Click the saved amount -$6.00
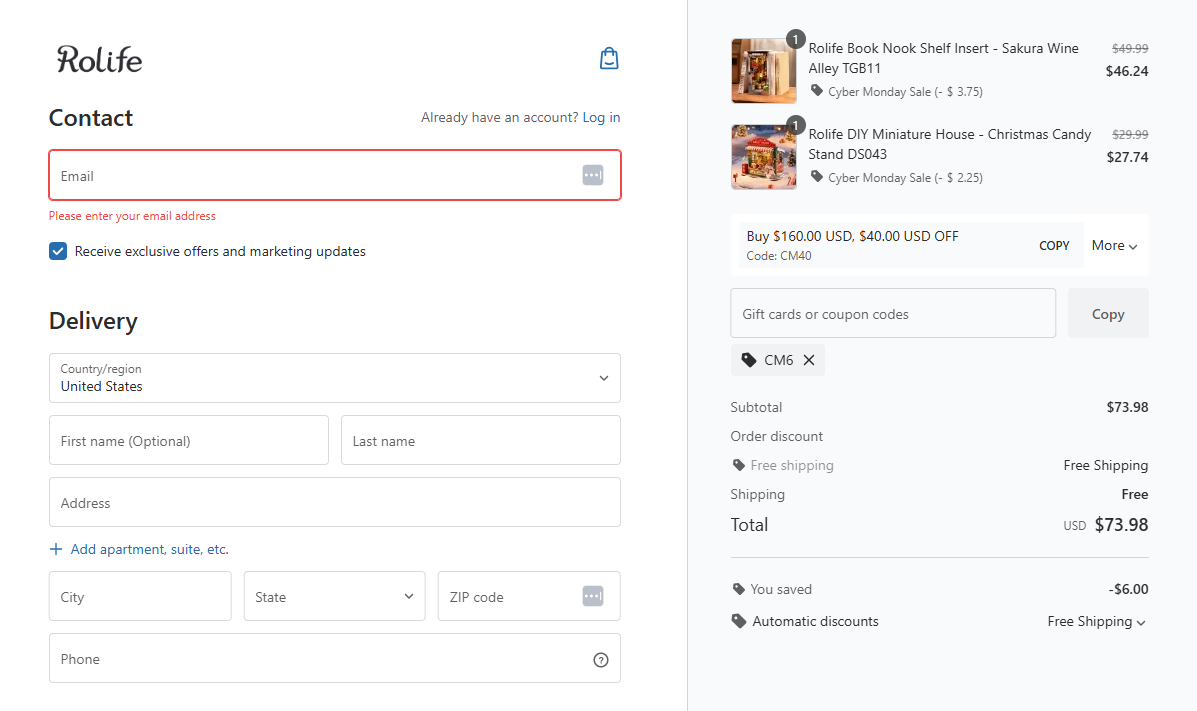Screen dimensions: 1197x711 click(x=1128, y=589)
